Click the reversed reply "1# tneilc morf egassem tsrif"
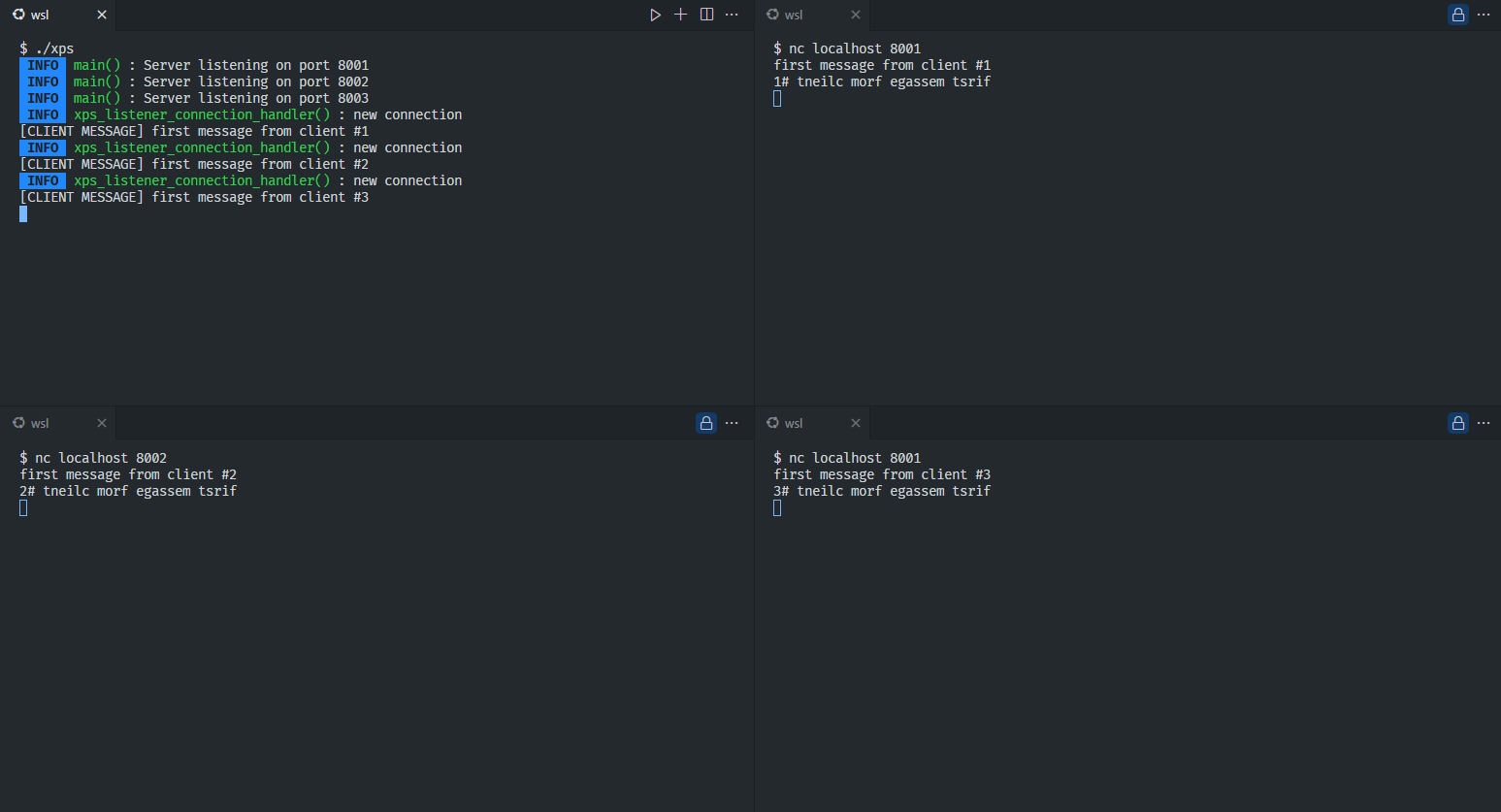This screenshot has height=812, width=1501. (882, 81)
